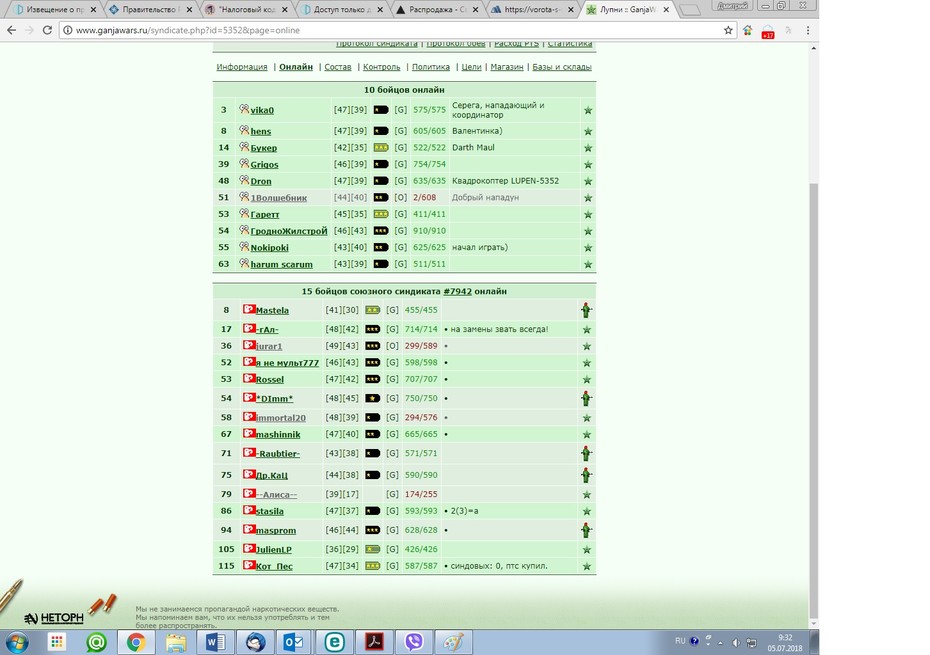Screen dimensions: 930x655
Task: Open allied syndicate #7942 link
Action: (457, 291)
